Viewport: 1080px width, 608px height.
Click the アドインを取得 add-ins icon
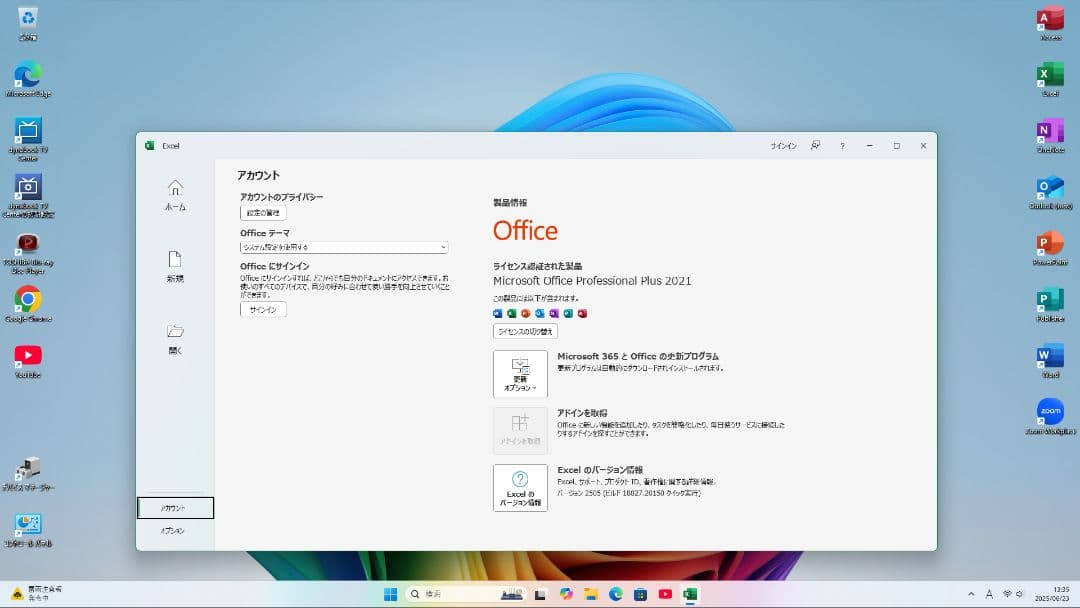[520, 430]
